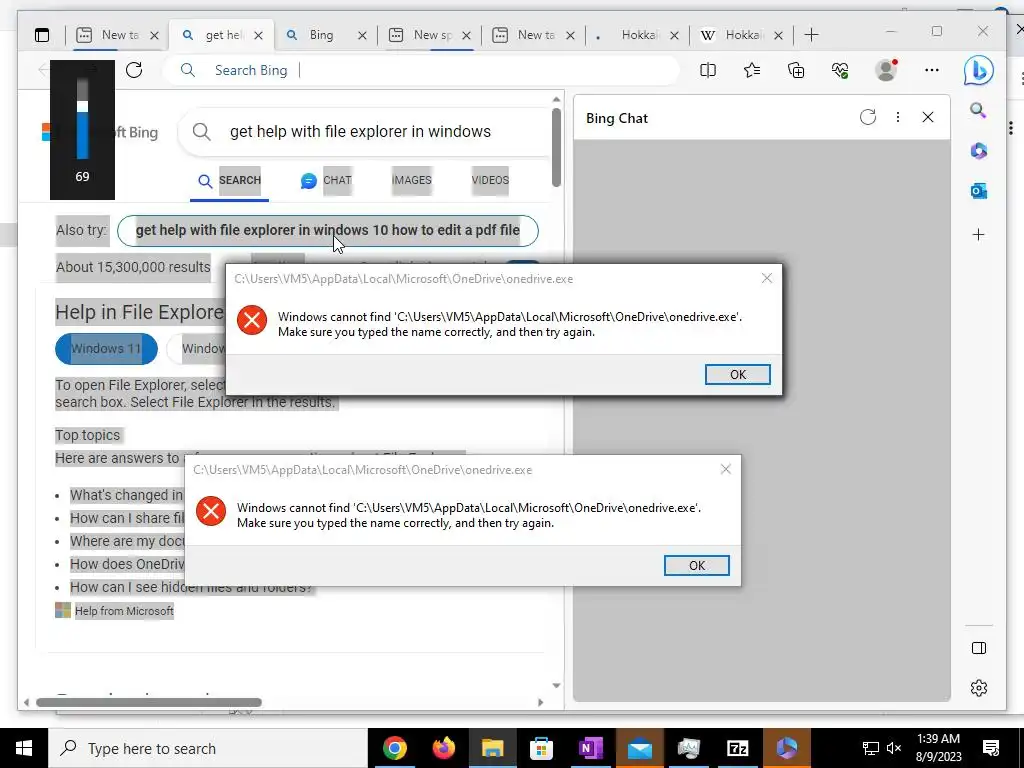The image size is (1024, 768).
Task: Open Outlook icon in Edge sidebar
Action: (x=978, y=191)
